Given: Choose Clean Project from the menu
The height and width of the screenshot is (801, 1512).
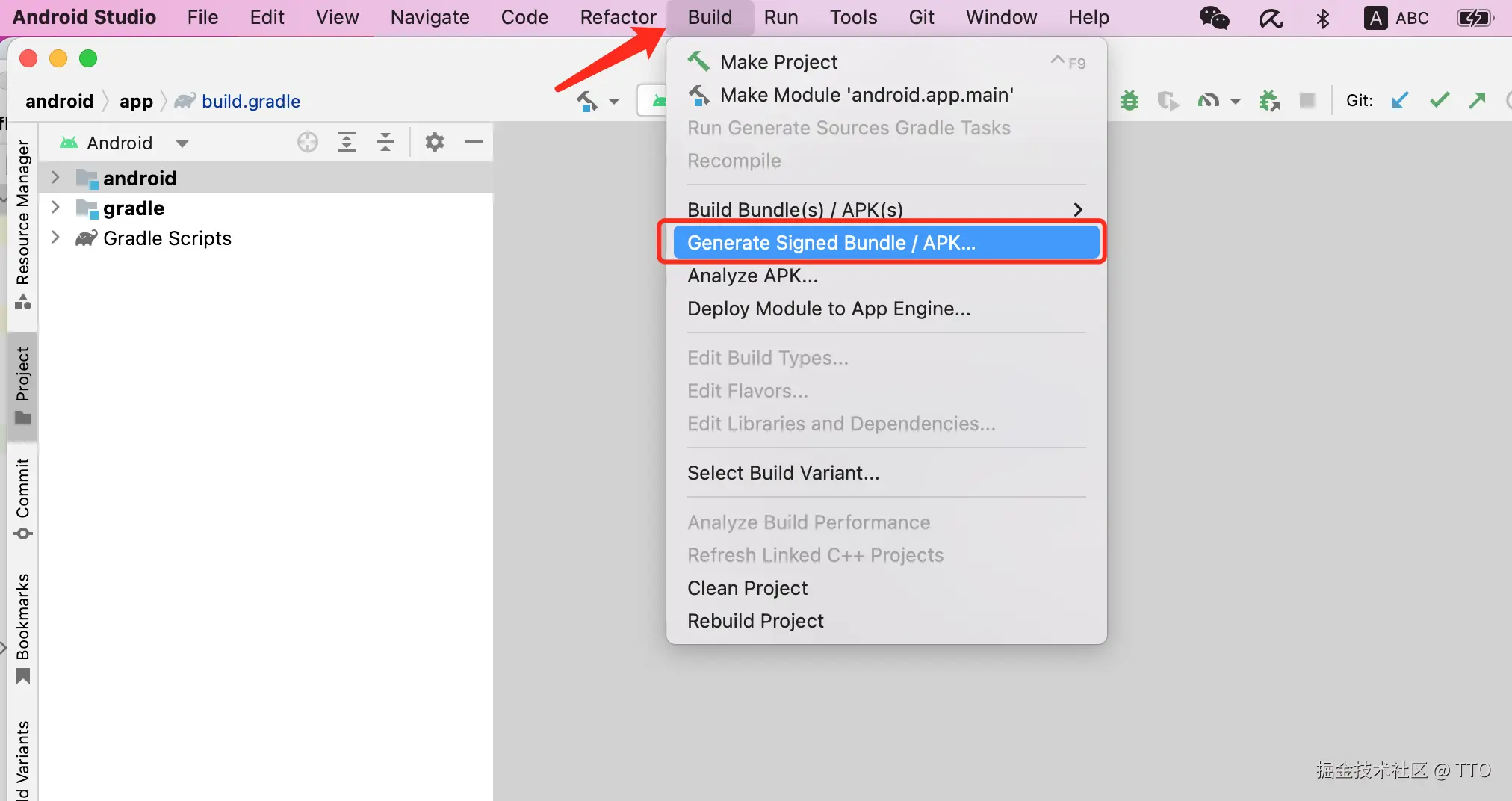Looking at the screenshot, I should pos(886,588).
